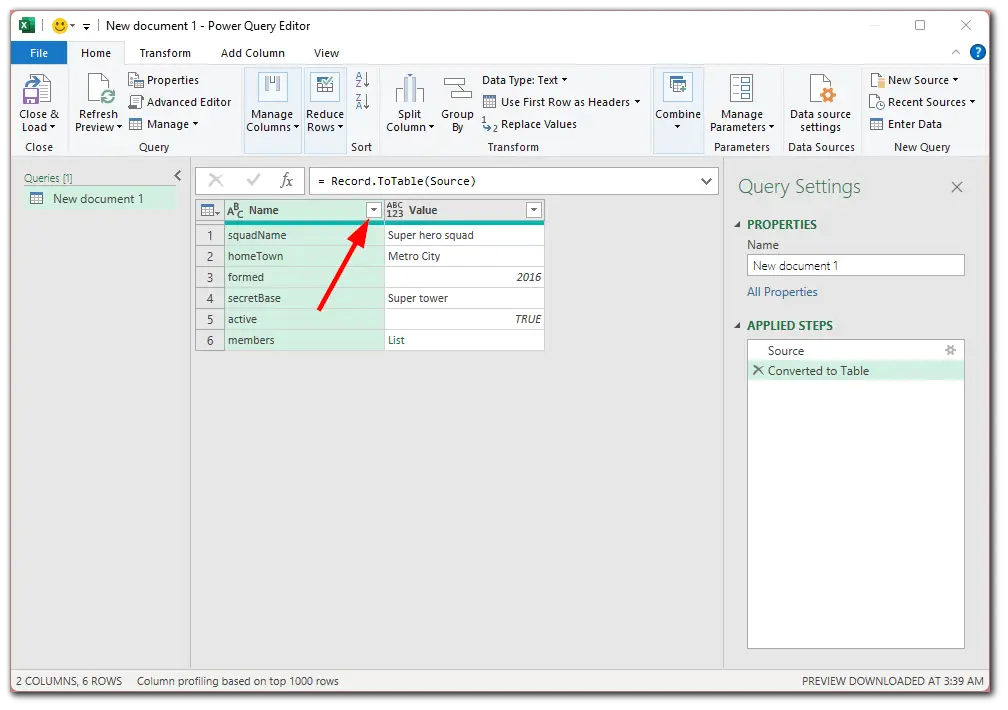The width and height of the screenshot is (1008, 710).
Task: Collapse the PROPERTIES section
Action: click(x=737, y=224)
